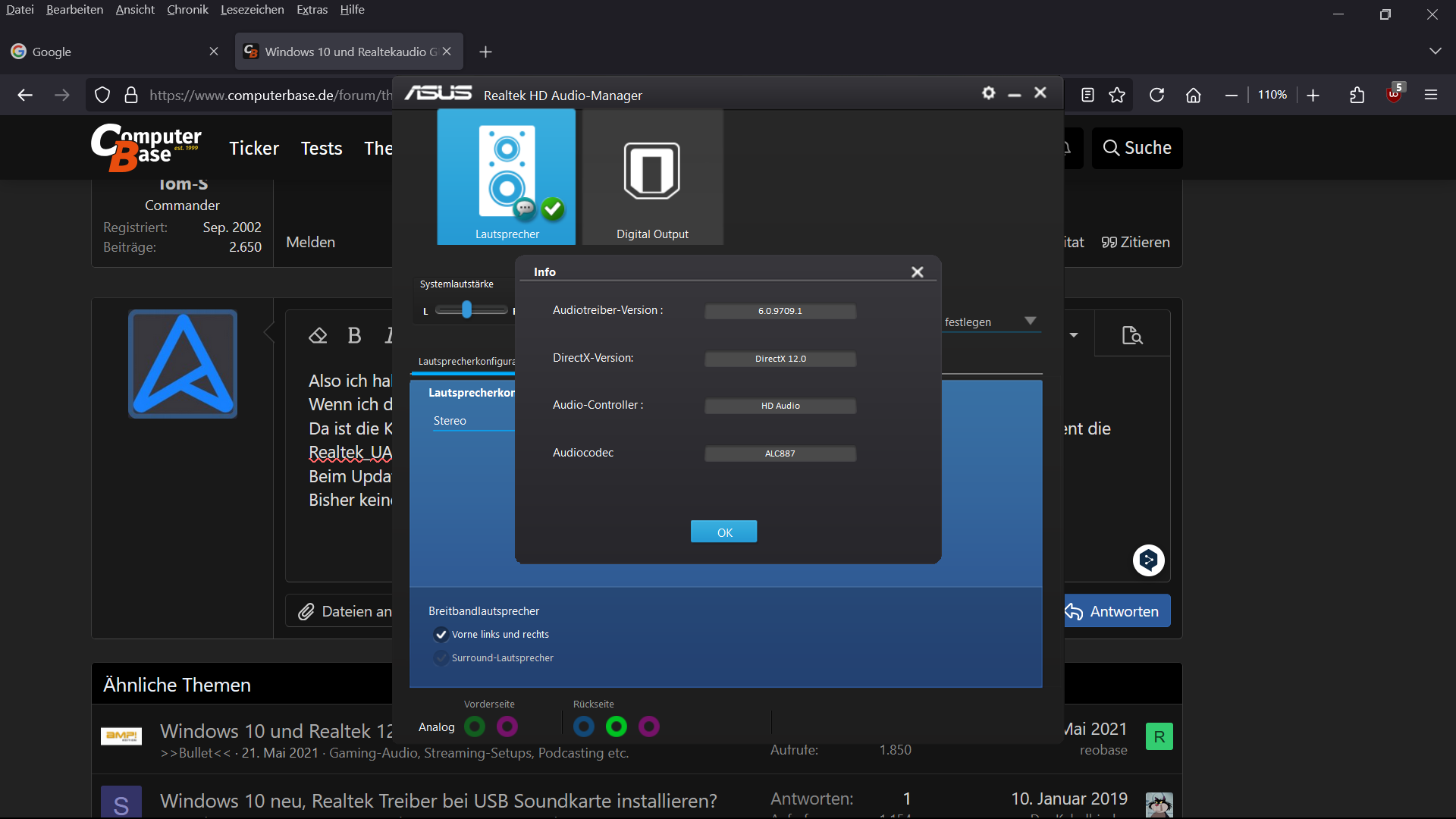1456x819 pixels.
Task: Click the user avatar with blue A
Action: pyautogui.click(x=183, y=364)
